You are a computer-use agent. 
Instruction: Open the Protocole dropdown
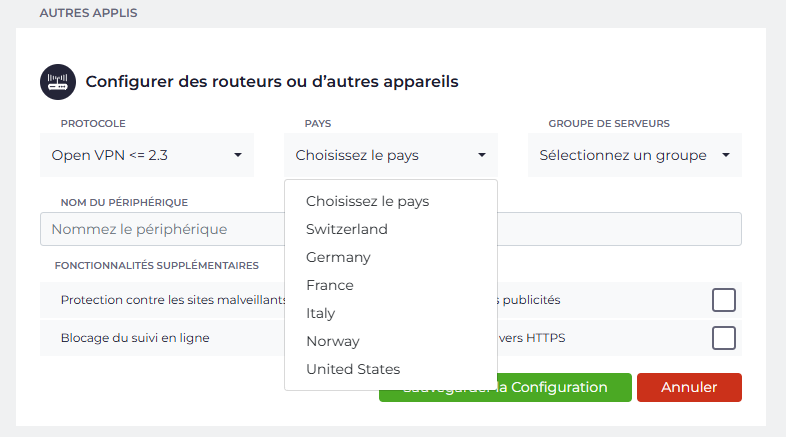tap(147, 155)
